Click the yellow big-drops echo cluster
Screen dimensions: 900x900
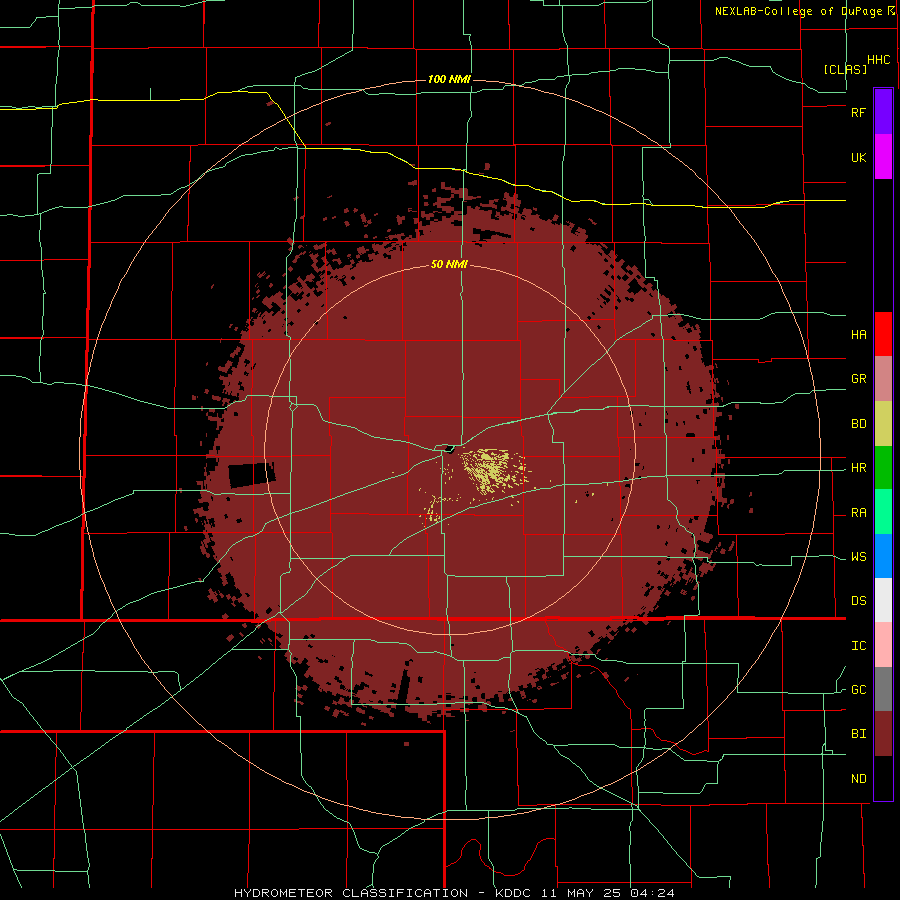493,470
